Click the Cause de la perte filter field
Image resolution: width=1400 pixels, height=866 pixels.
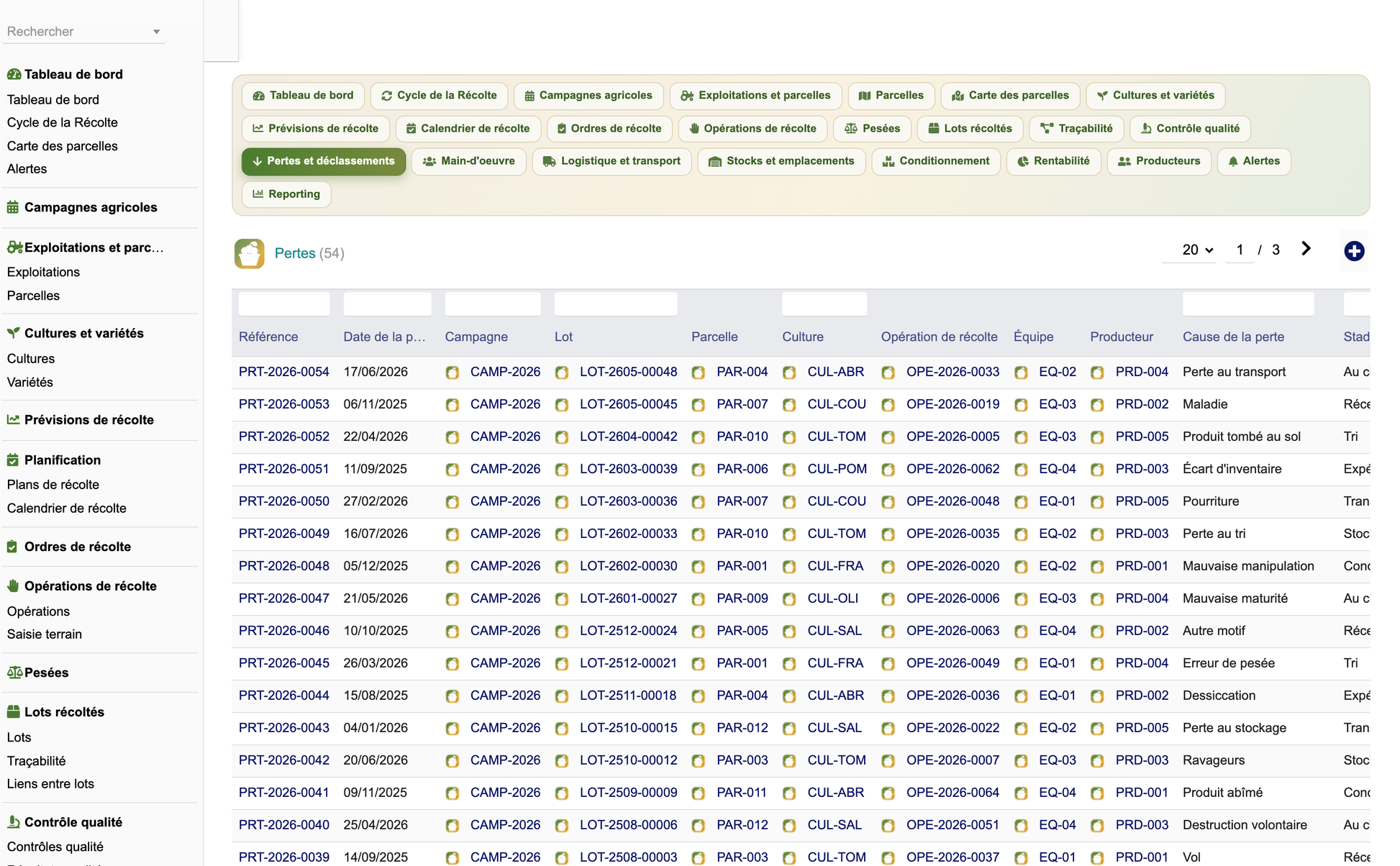(1248, 304)
